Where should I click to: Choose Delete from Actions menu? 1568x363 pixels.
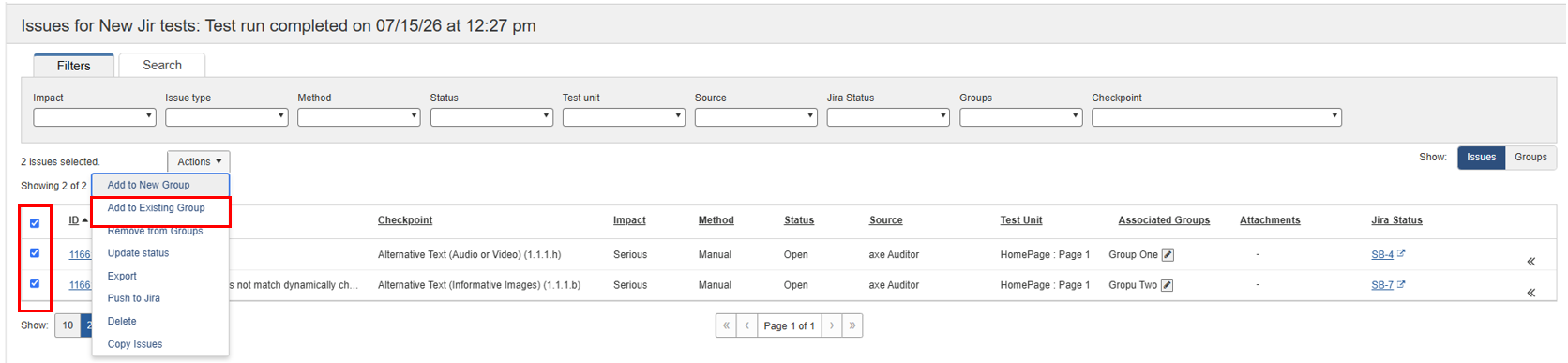(160, 321)
